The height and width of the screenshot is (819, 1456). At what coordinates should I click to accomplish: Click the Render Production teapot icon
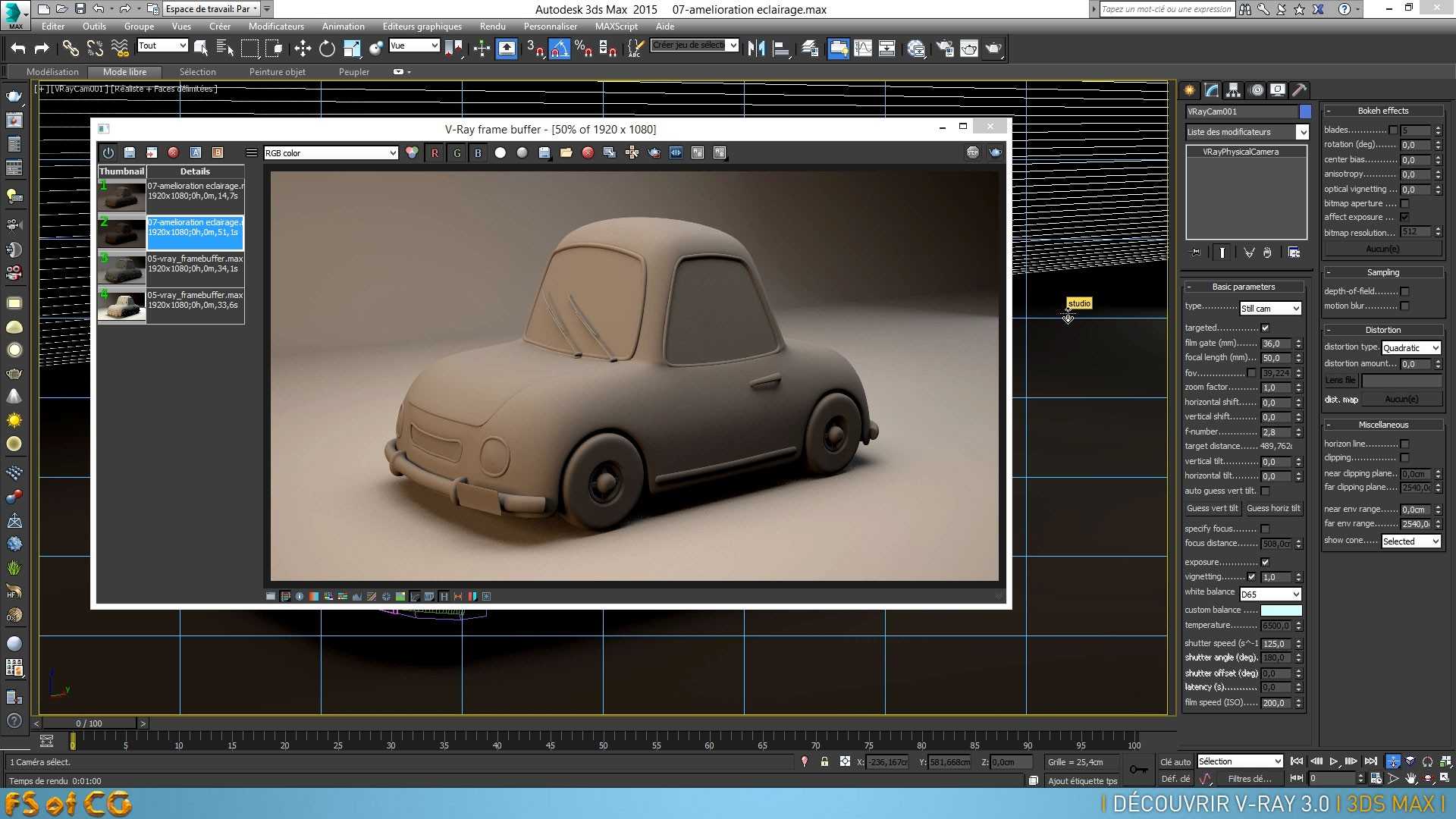tap(993, 49)
